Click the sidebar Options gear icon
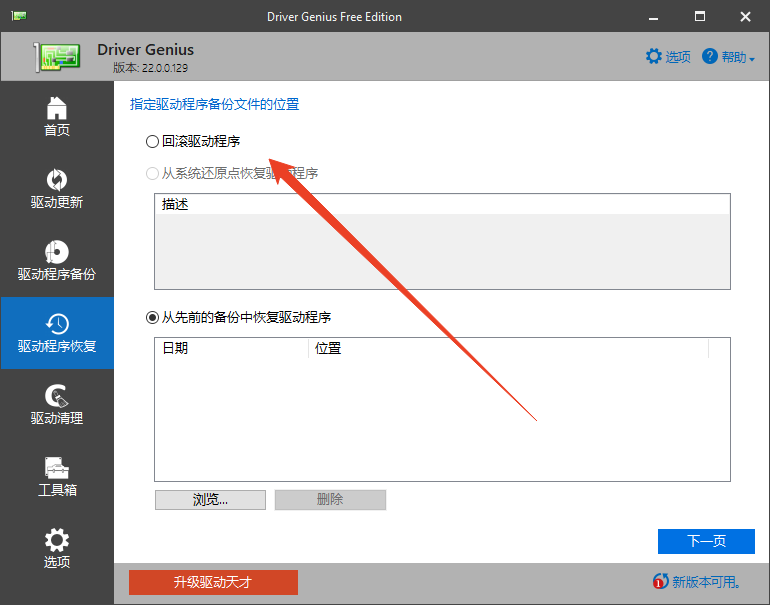 tap(57, 539)
